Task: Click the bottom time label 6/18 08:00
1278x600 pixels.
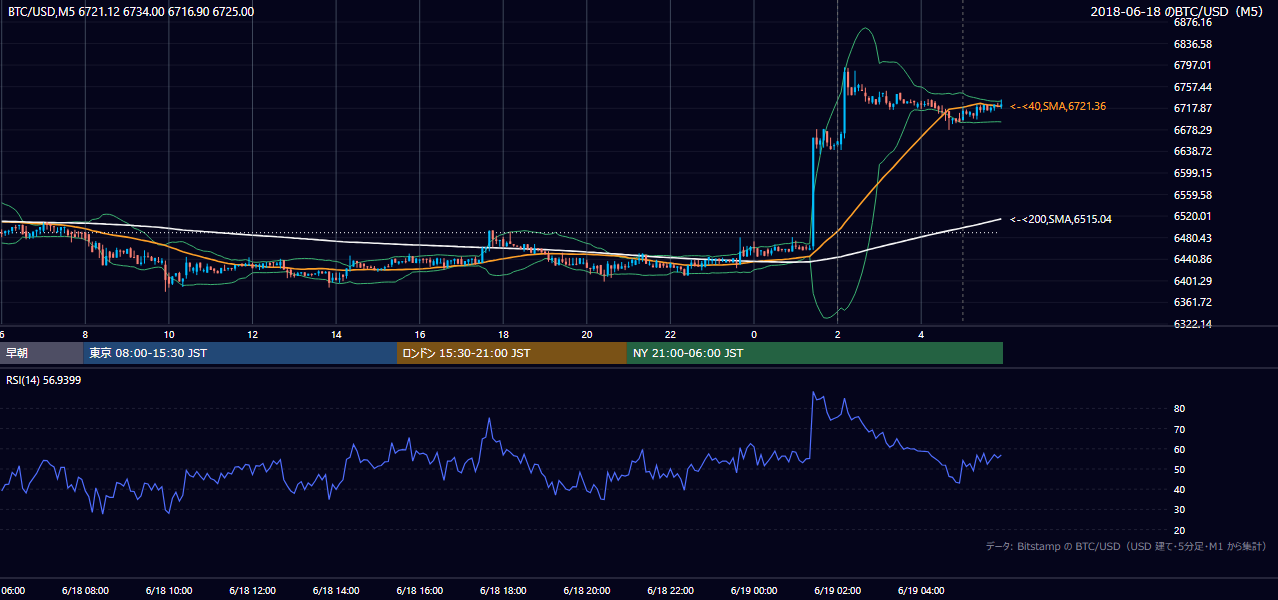Action: (x=86, y=591)
